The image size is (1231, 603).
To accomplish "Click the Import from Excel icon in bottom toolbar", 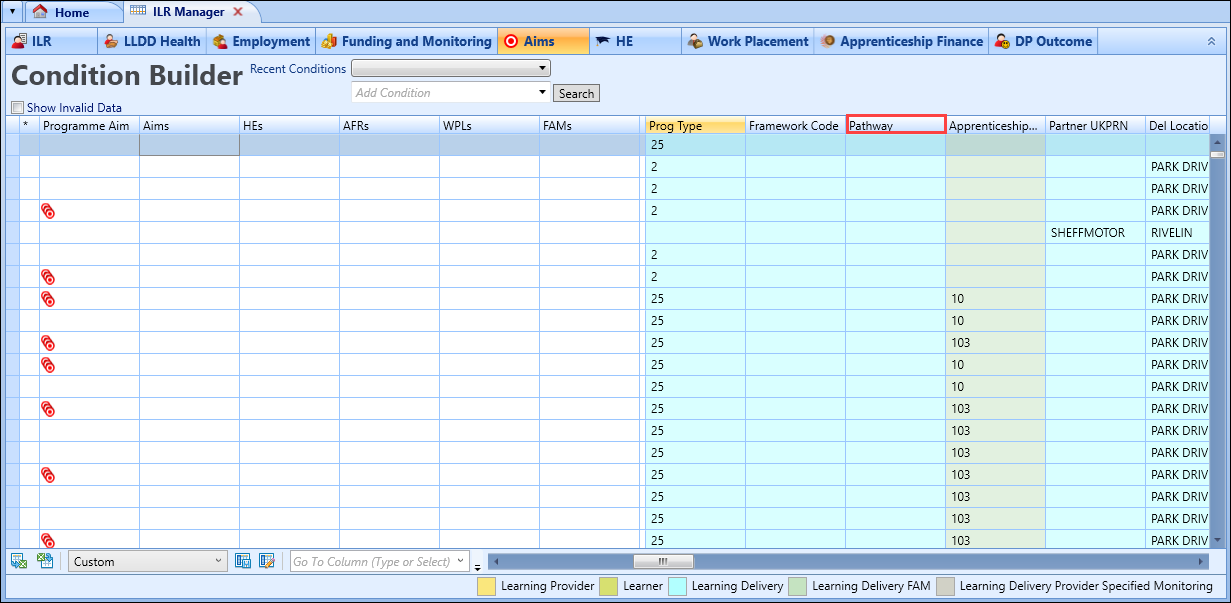I will (45, 561).
